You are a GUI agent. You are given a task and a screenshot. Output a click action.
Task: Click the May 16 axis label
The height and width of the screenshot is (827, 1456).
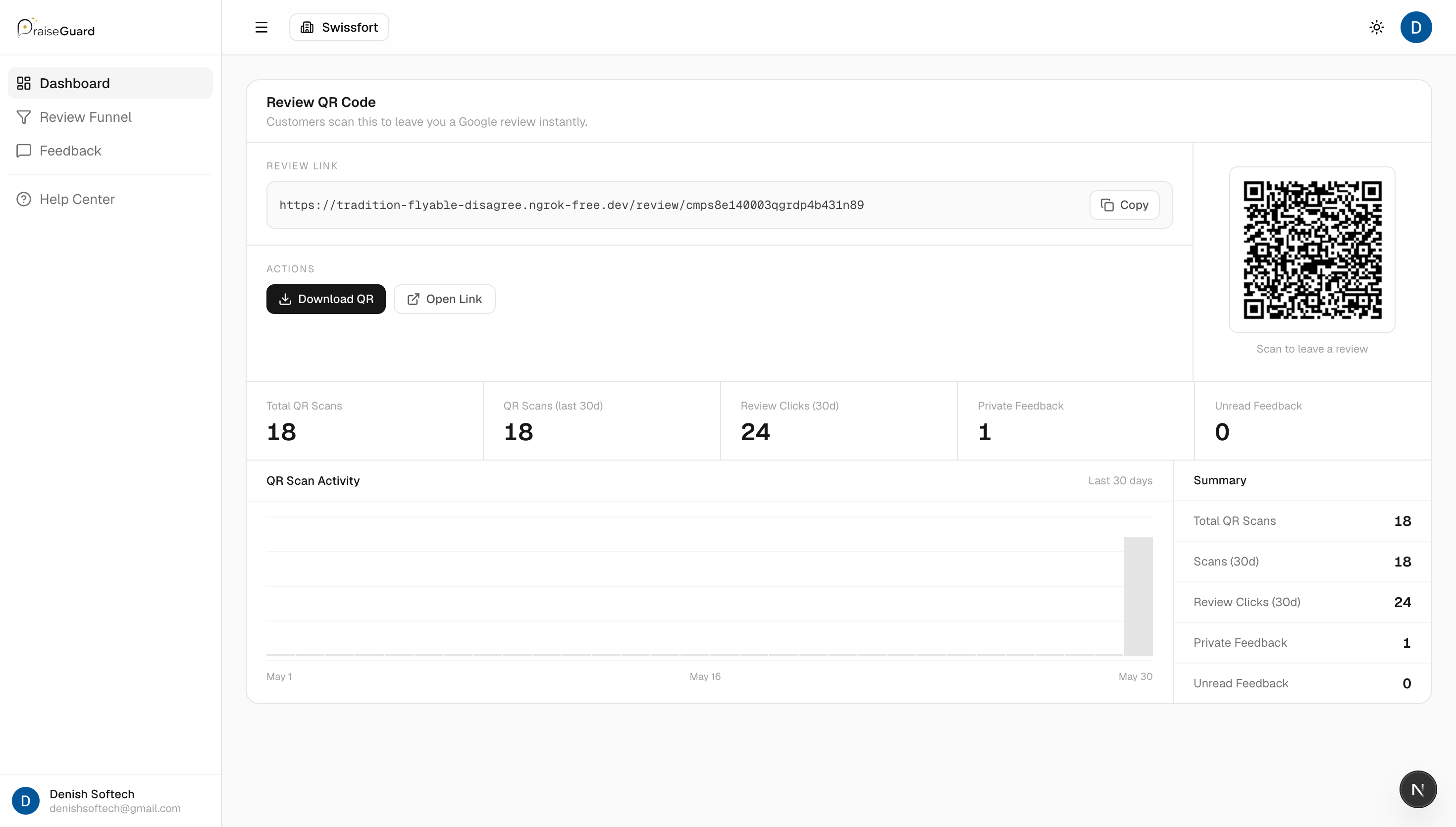point(705,676)
